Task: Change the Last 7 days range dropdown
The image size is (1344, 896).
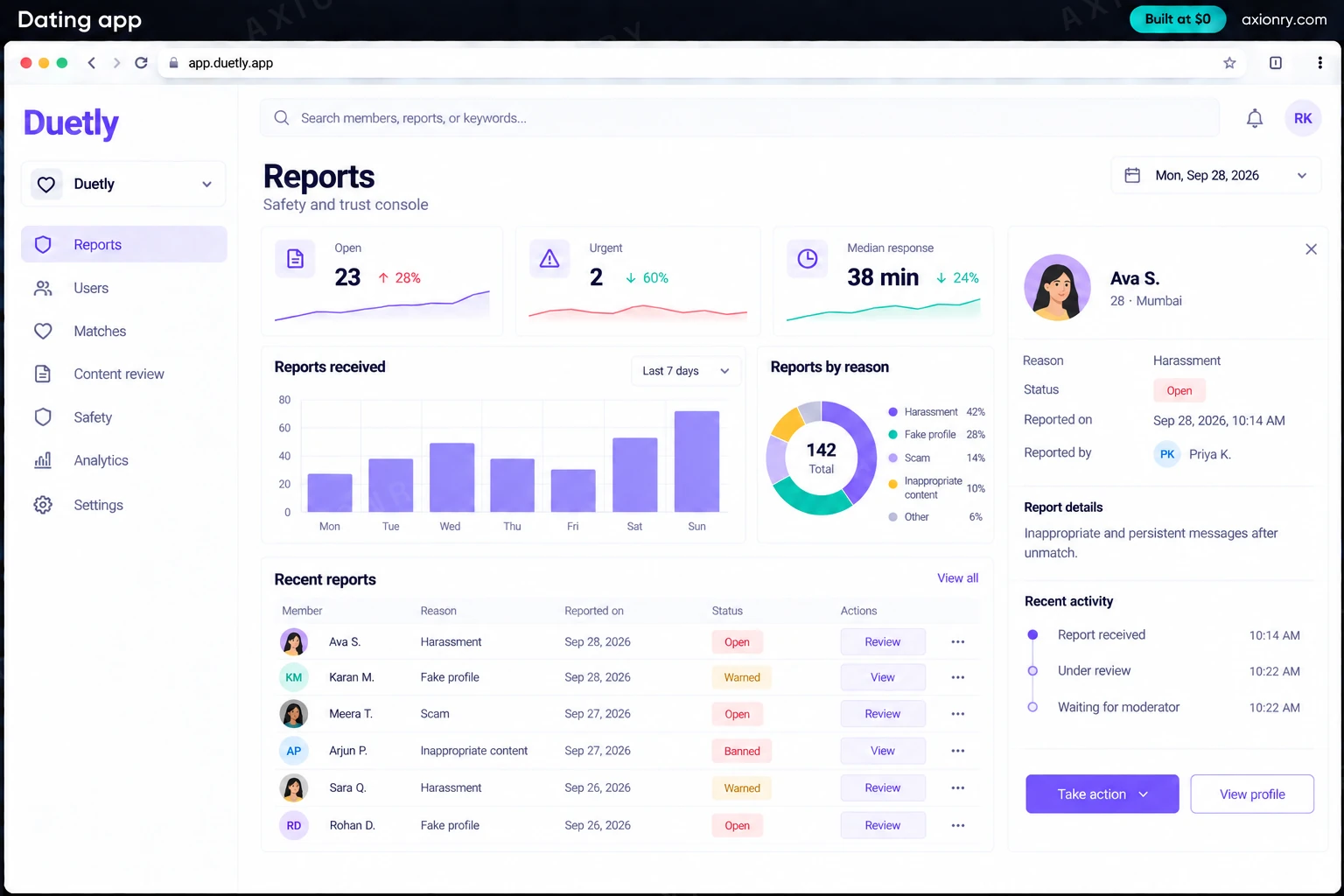Action: coord(686,371)
